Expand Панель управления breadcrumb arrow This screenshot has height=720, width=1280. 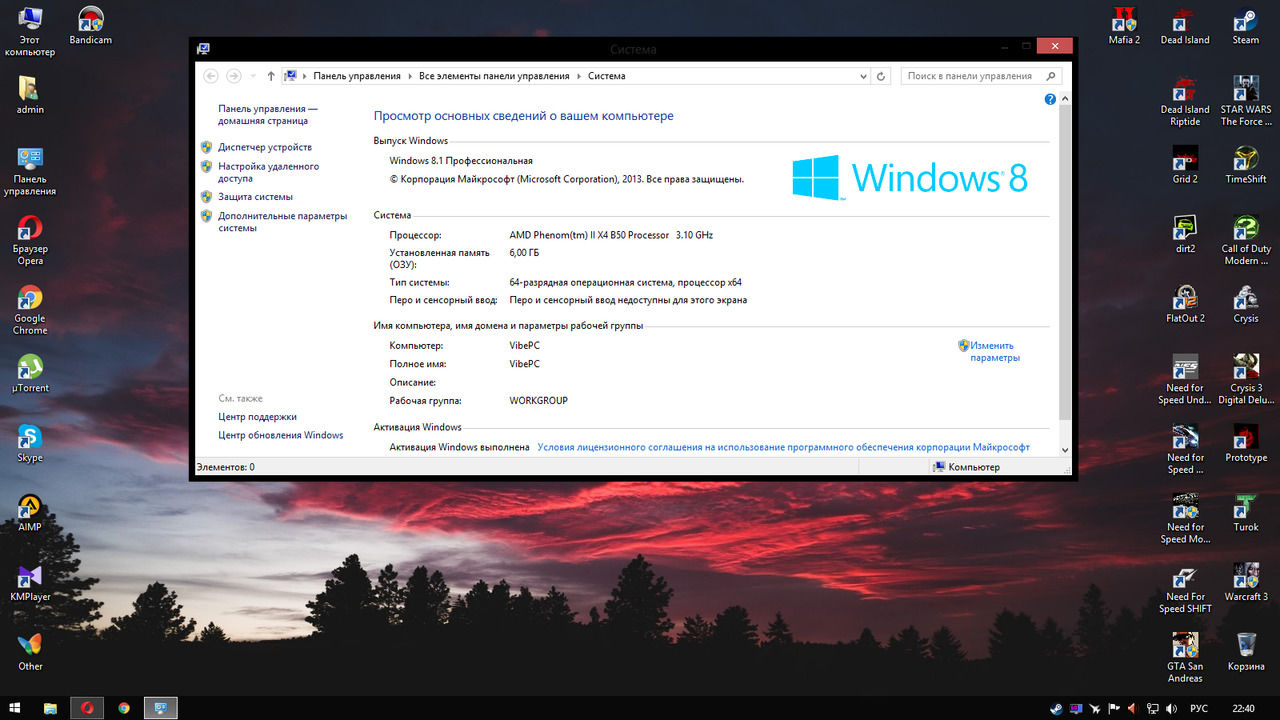(x=409, y=76)
